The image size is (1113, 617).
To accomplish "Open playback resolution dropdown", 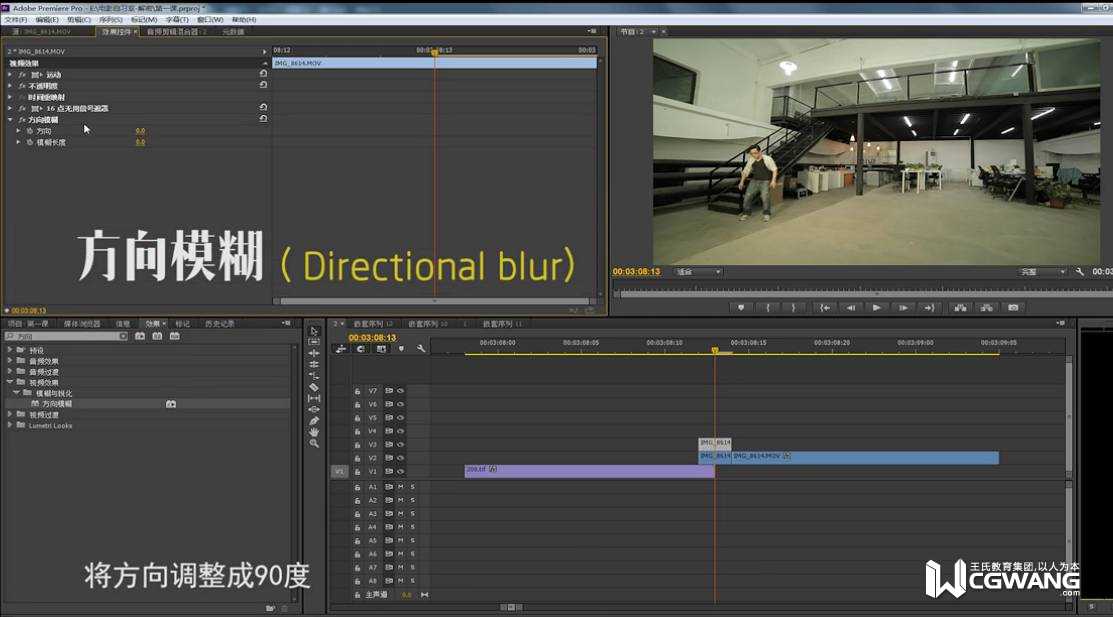I will click(1043, 272).
